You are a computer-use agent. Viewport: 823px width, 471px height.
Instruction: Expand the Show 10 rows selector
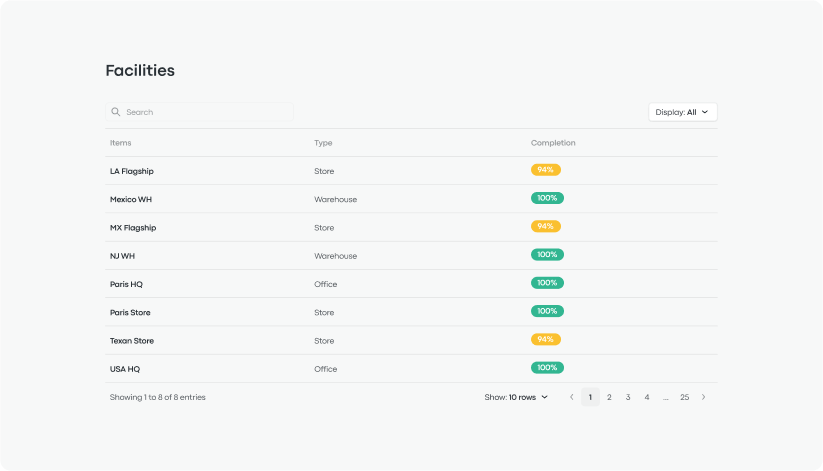(x=517, y=397)
